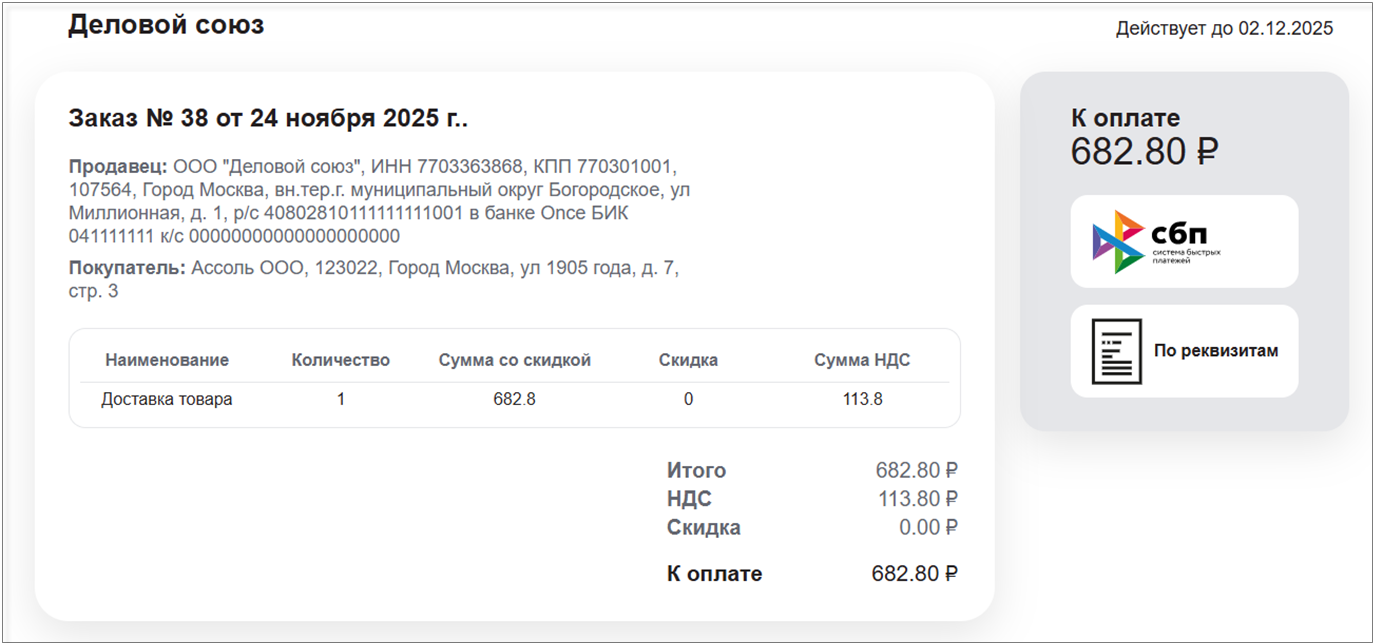This screenshot has height=643, width=1373.
Task: Click the order title 'Заказ № 38'
Action: (x=268, y=118)
